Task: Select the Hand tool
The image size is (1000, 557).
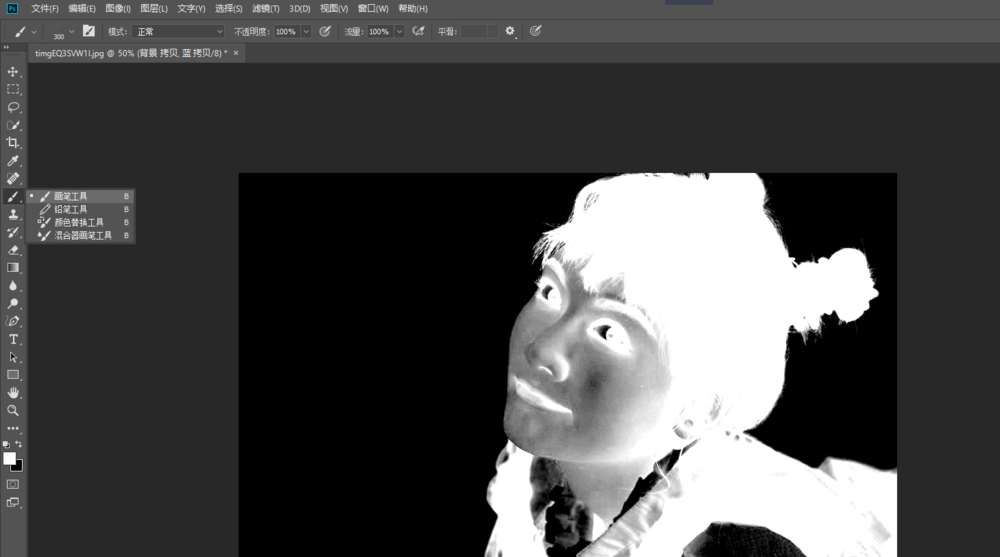Action: coord(13,393)
